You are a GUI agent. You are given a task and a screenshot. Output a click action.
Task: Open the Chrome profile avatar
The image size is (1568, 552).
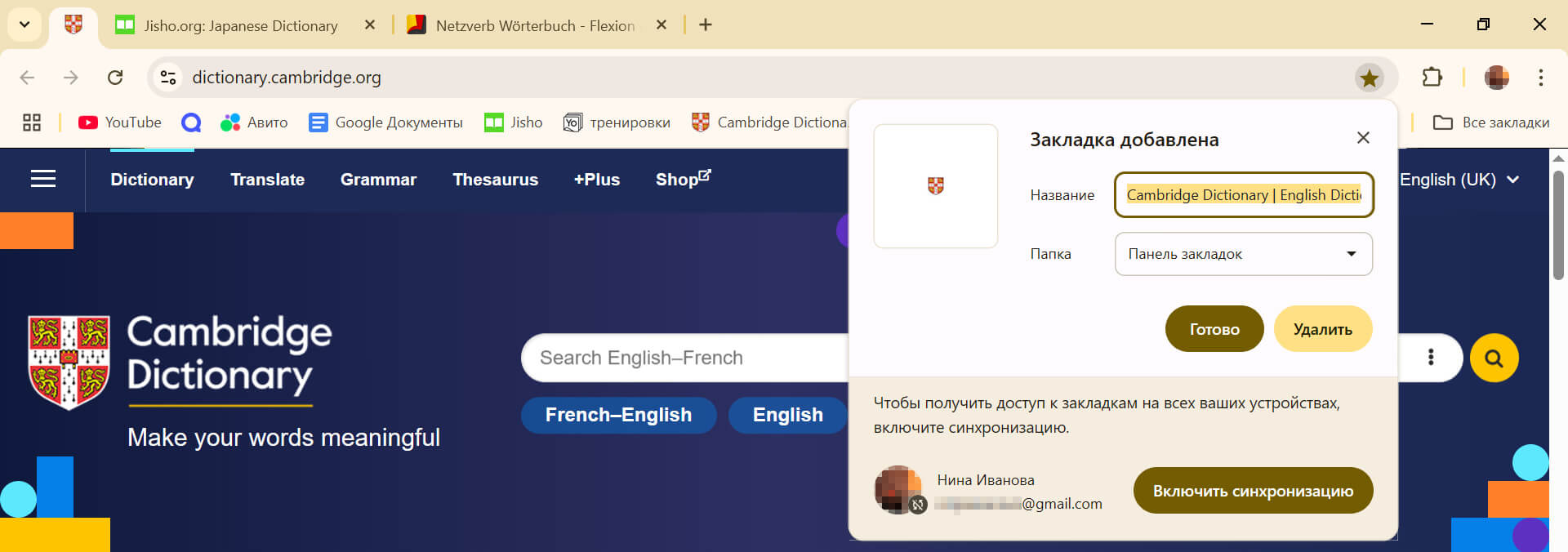coord(1496,78)
